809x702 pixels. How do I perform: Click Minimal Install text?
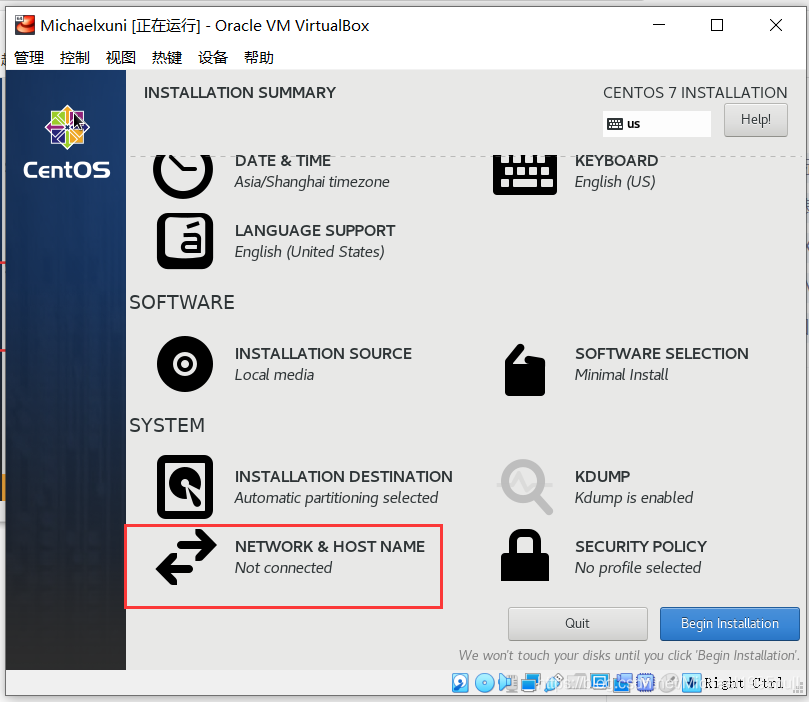[621, 374]
